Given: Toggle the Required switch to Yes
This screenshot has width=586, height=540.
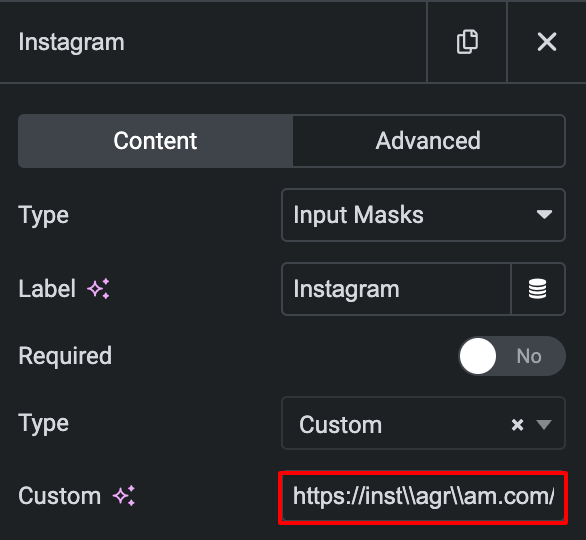Looking at the screenshot, I should [512, 356].
